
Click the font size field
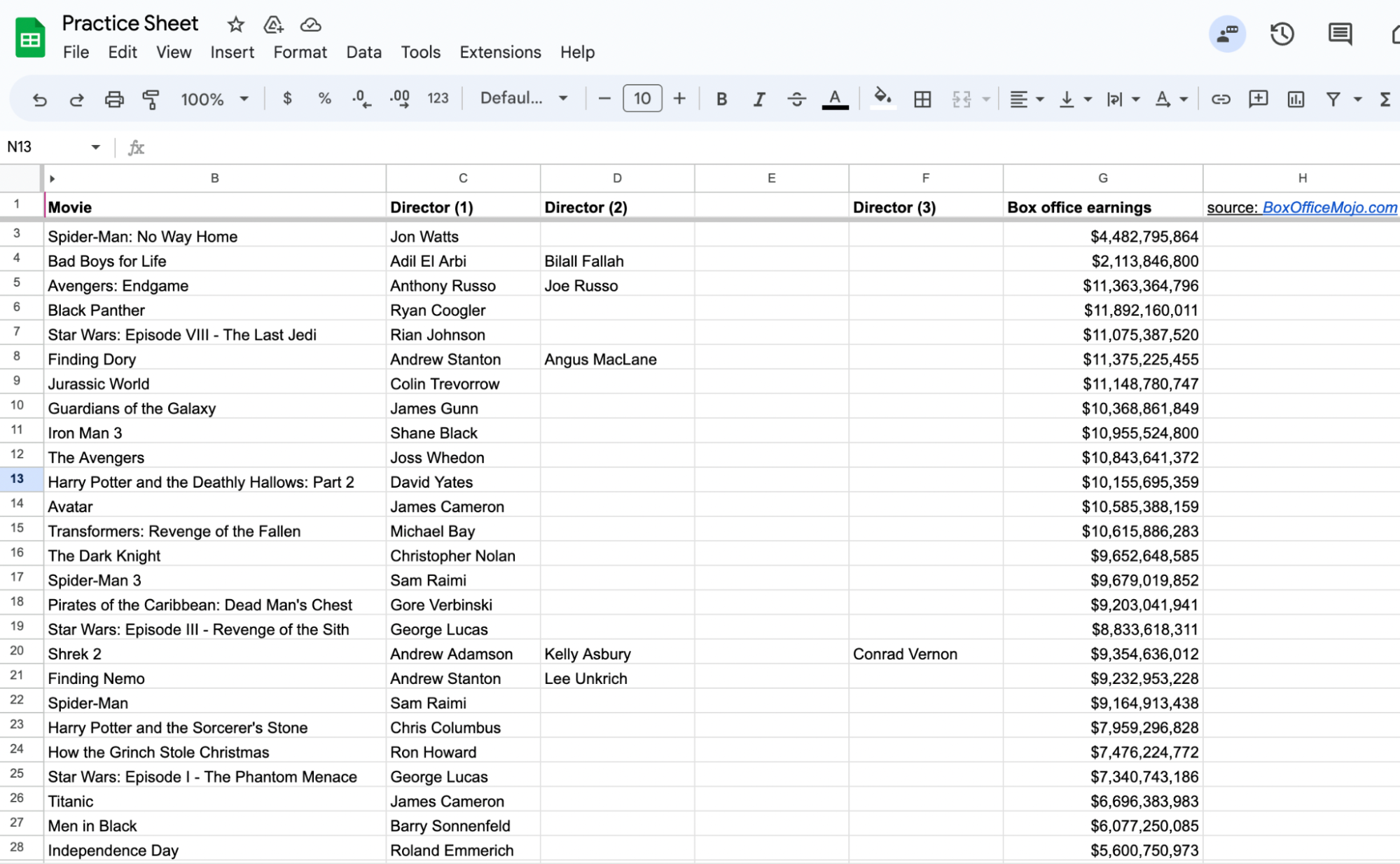642,99
